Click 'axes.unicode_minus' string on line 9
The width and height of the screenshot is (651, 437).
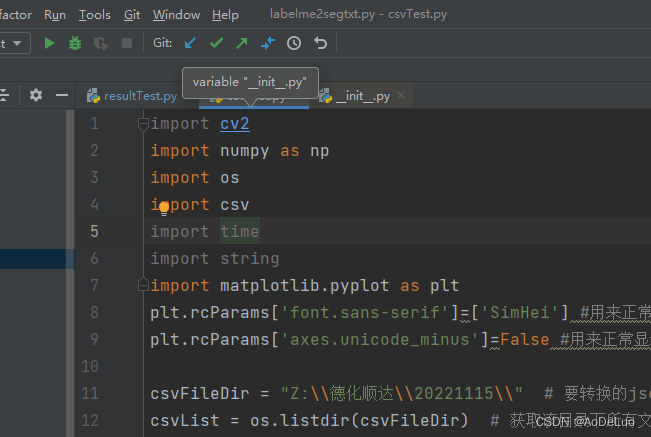pos(379,339)
